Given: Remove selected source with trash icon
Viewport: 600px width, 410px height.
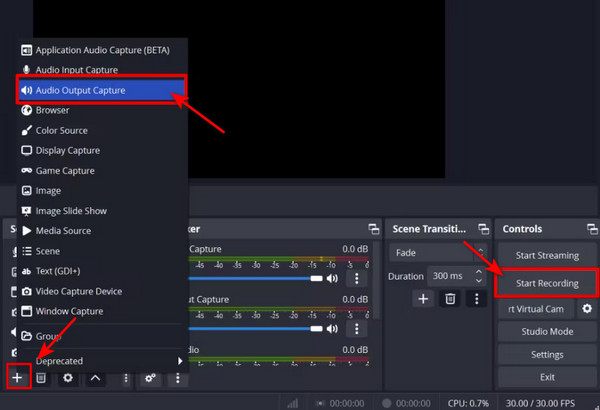Looking at the screenshot, I should tap(41, 378).
